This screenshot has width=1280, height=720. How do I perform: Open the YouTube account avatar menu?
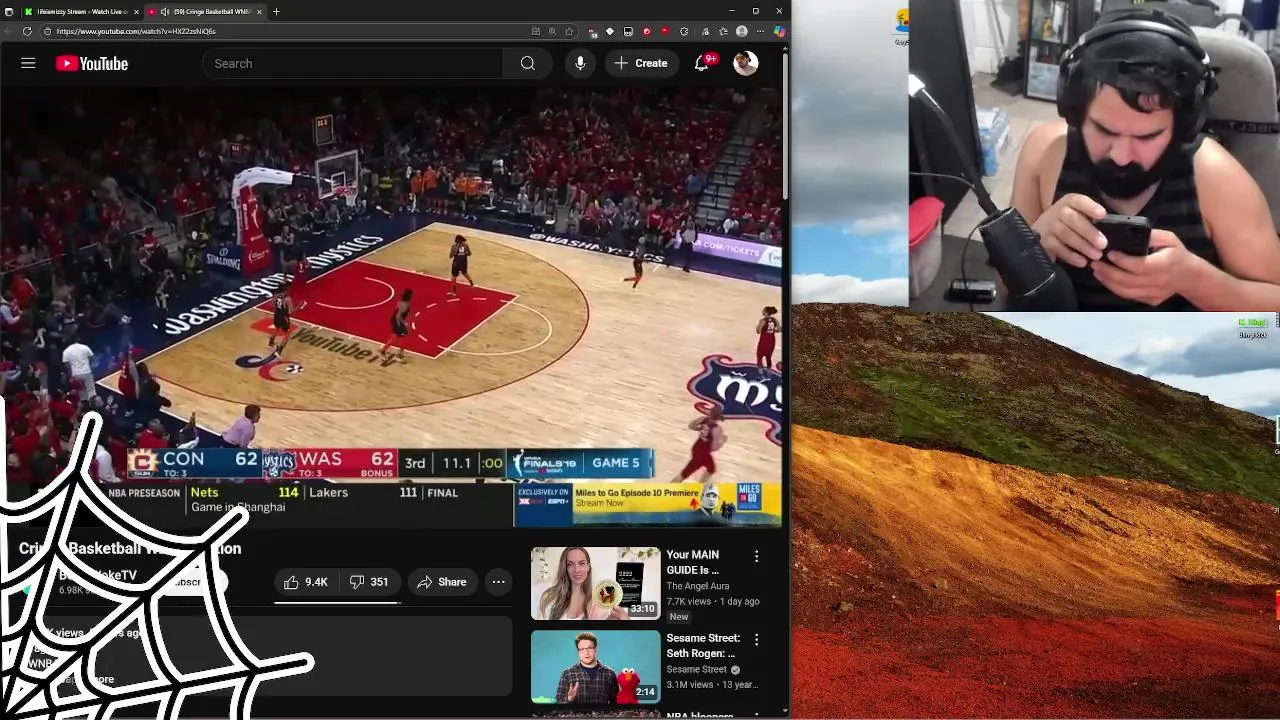(x=745, y=63)
